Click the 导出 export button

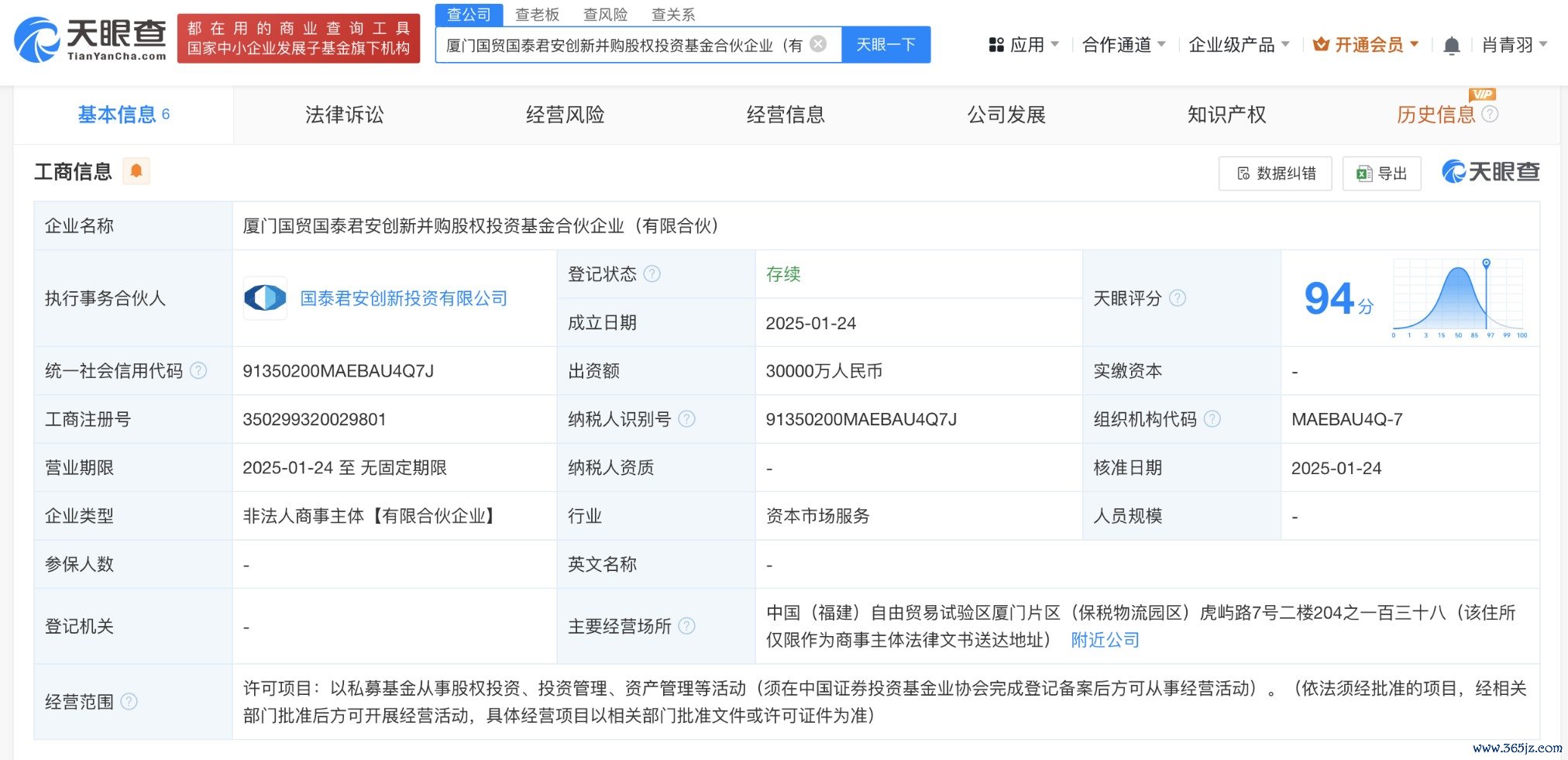[1381, 174]
